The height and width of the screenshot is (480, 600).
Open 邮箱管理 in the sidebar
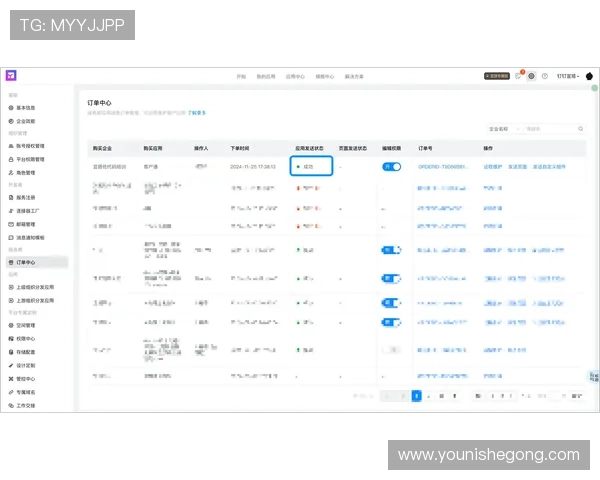(x=22, y=224)
